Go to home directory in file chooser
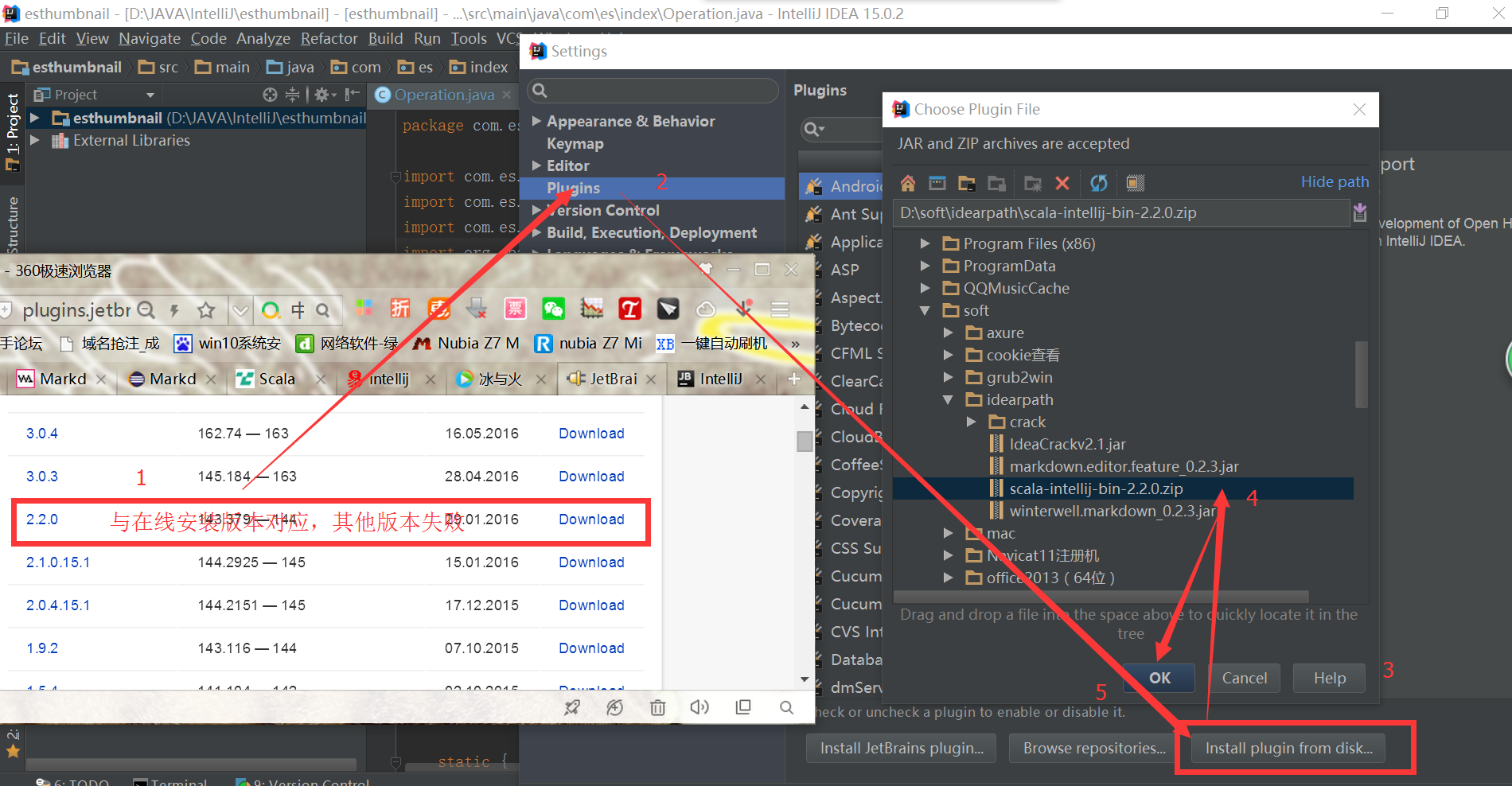This screenshot has height=786, width=1512. [x=908, y=184]
